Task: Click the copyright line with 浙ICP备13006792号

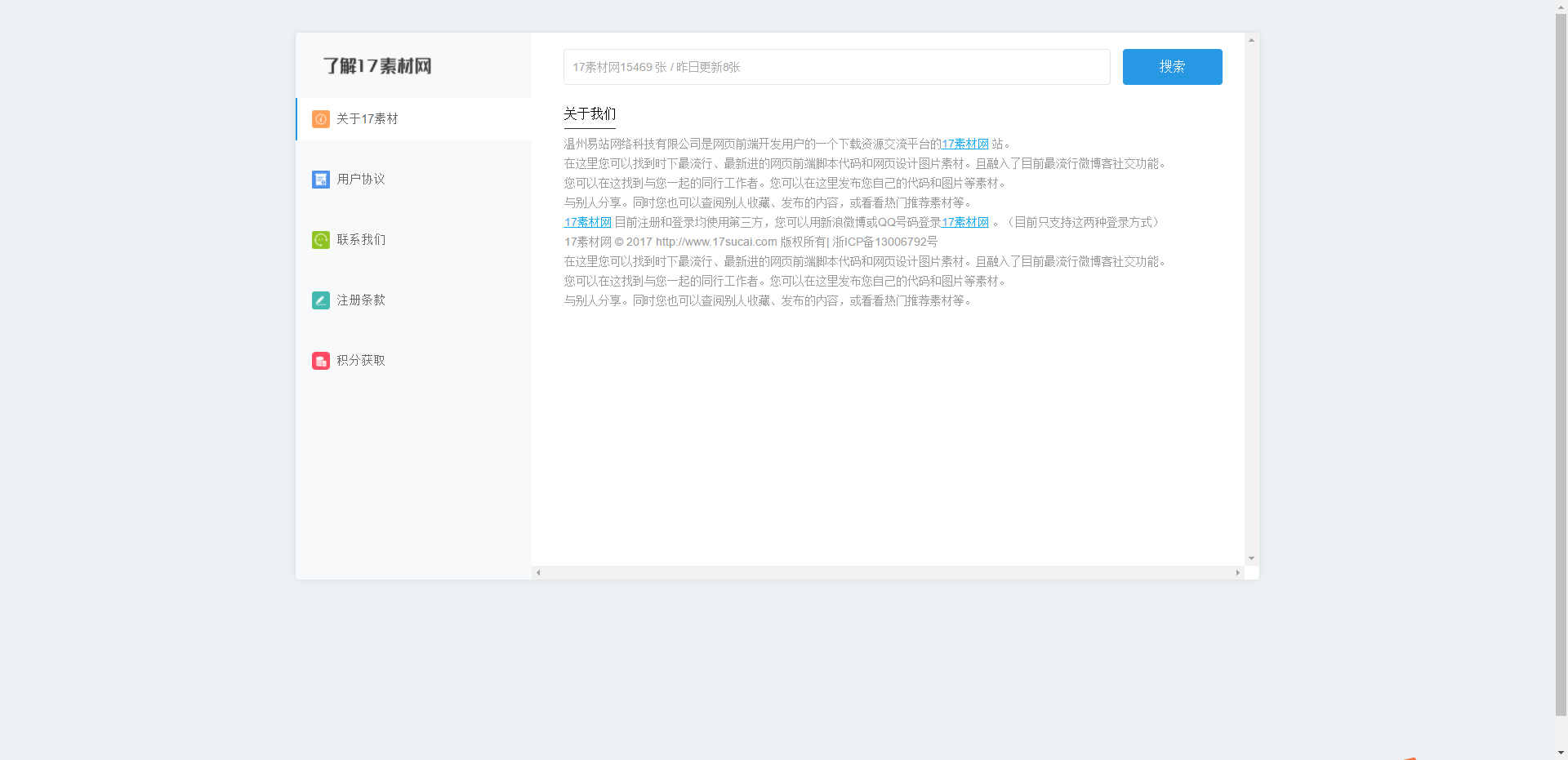Action: (x=751, y=242)
